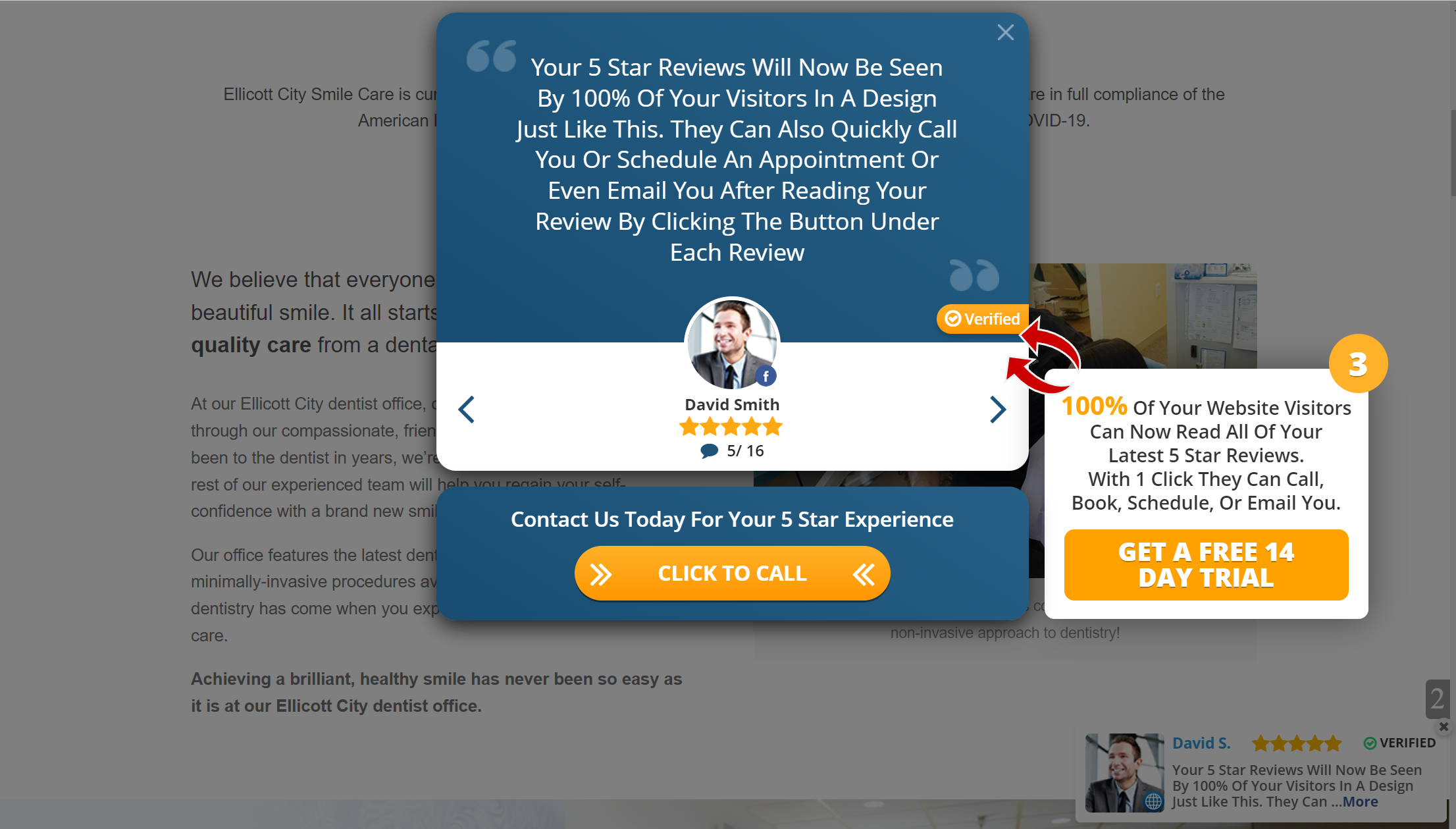Viewport: 1456px width, 829px height.
Task: Click the five star rating under David Smith
Action: [731, 427]
